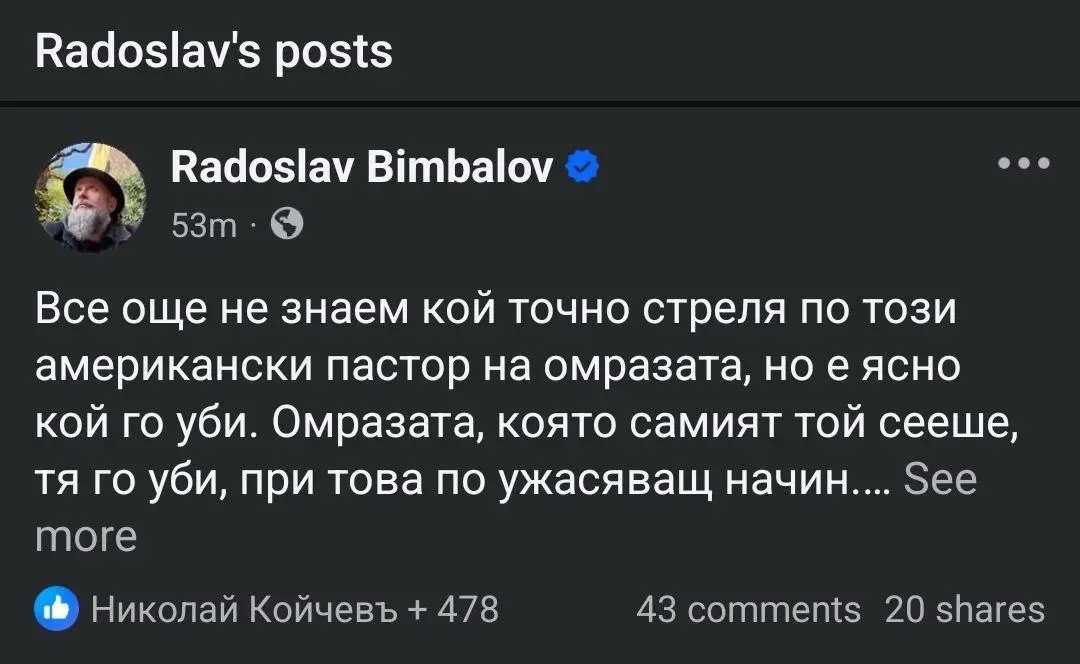
Task: Click the line starting "кой го уби"
Action: [x=526, y=424]
